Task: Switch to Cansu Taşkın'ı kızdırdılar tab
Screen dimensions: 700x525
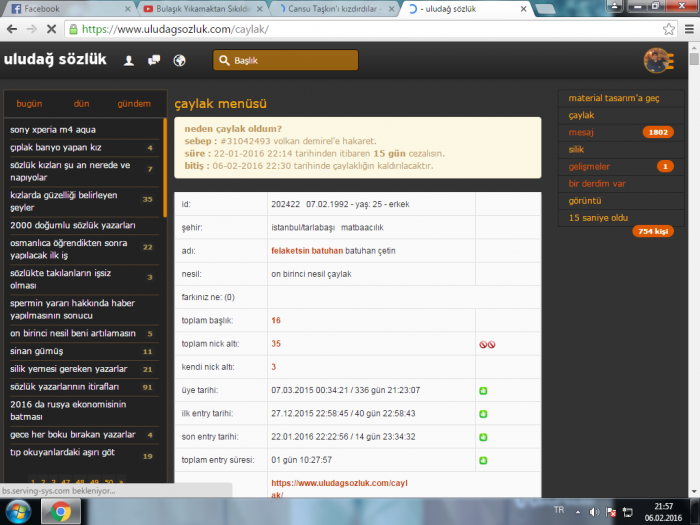Action: 335,8
